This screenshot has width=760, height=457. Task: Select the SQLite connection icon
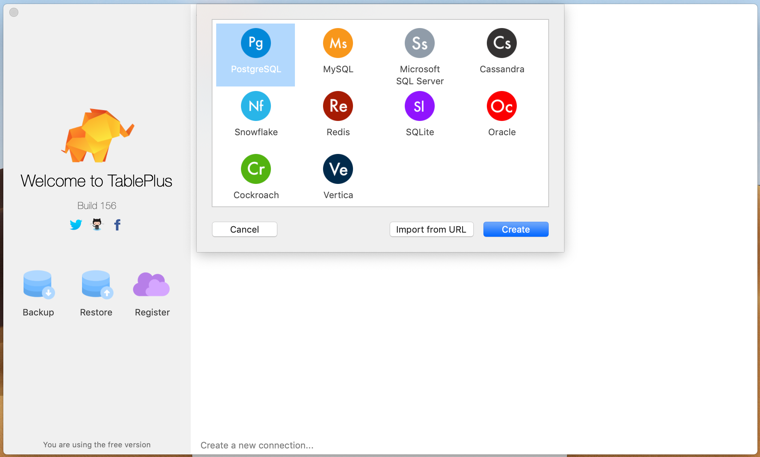(x=420, y=107)
